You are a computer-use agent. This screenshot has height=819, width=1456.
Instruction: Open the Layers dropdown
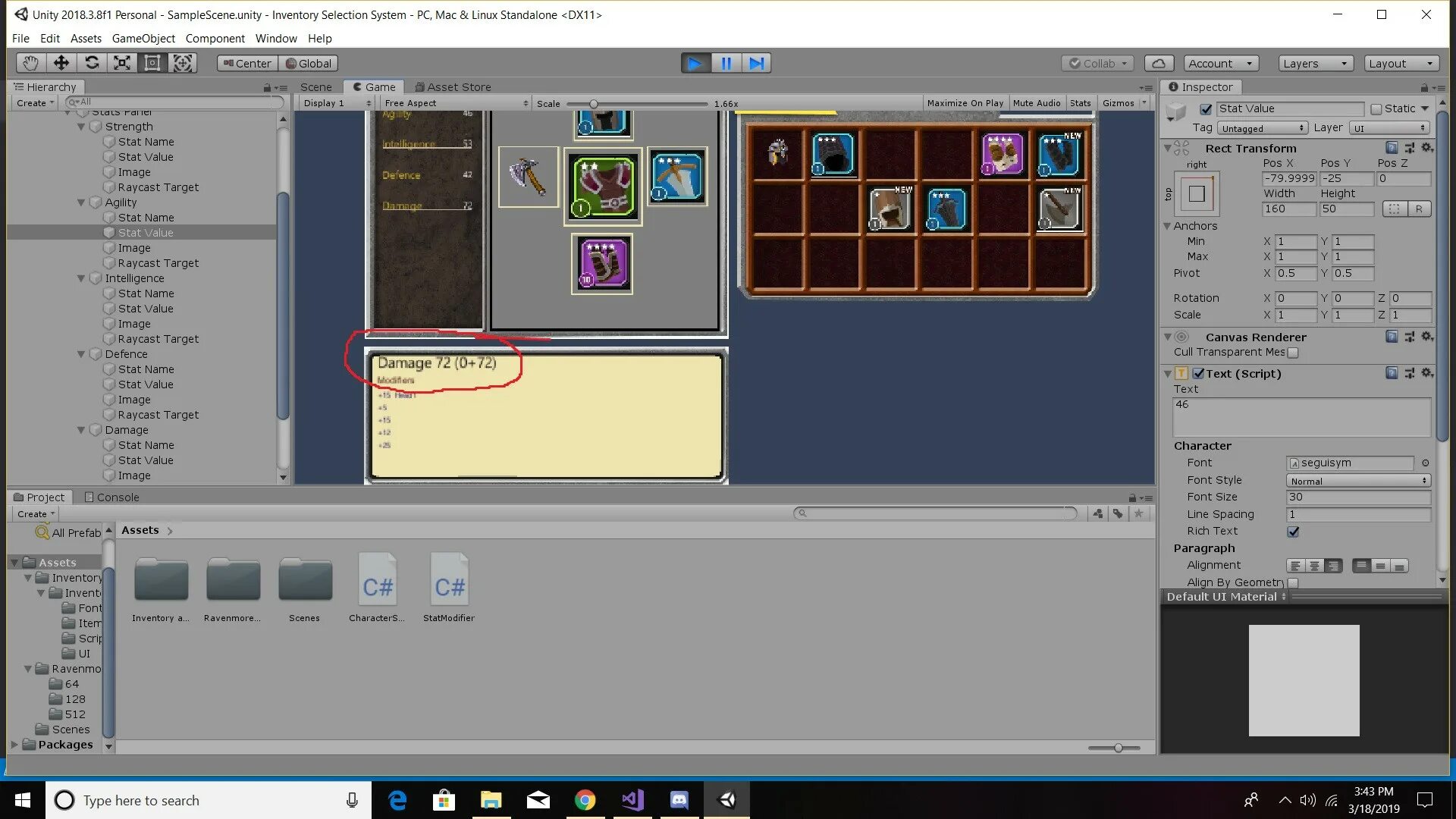pos(1315,64)
